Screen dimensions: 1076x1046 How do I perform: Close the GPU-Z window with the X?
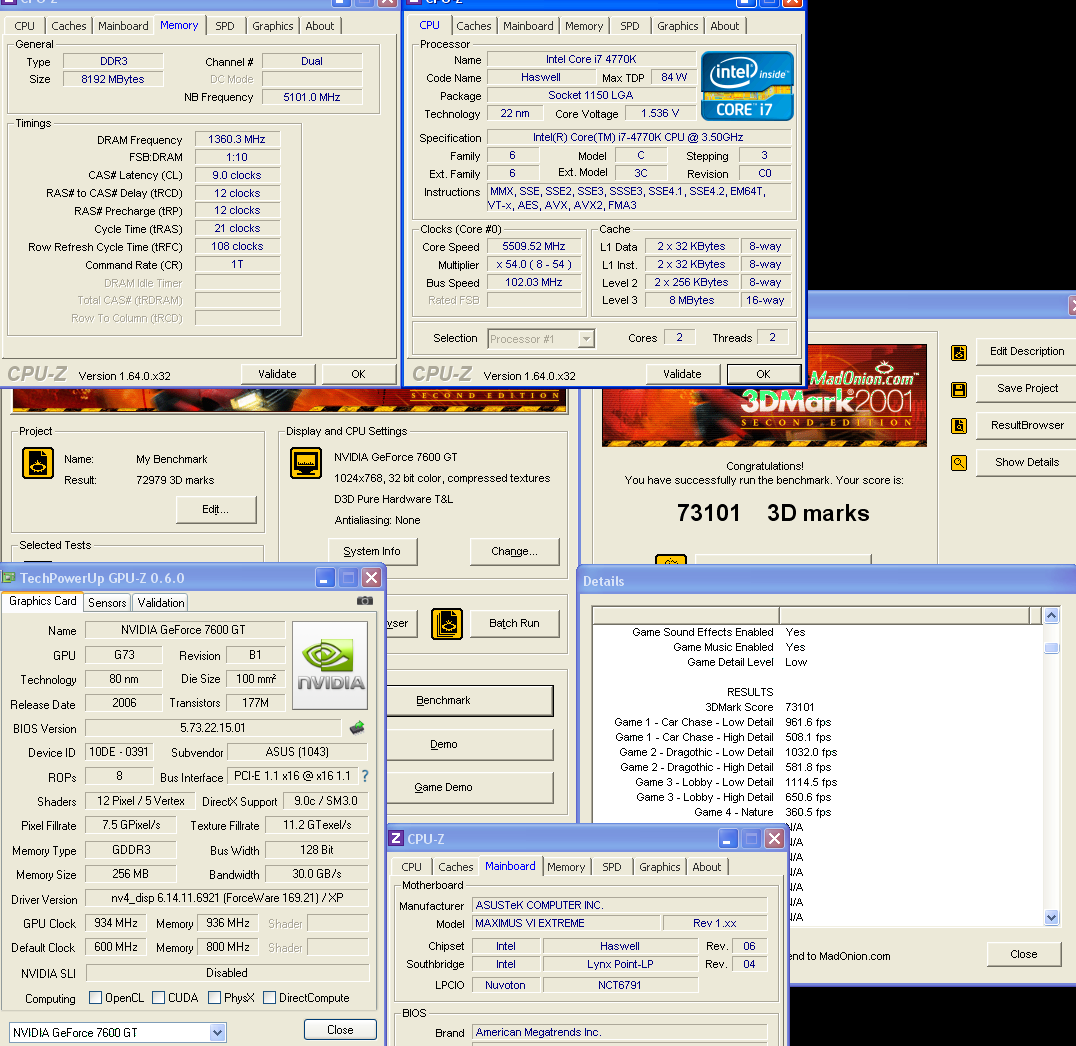pos(371,578)
